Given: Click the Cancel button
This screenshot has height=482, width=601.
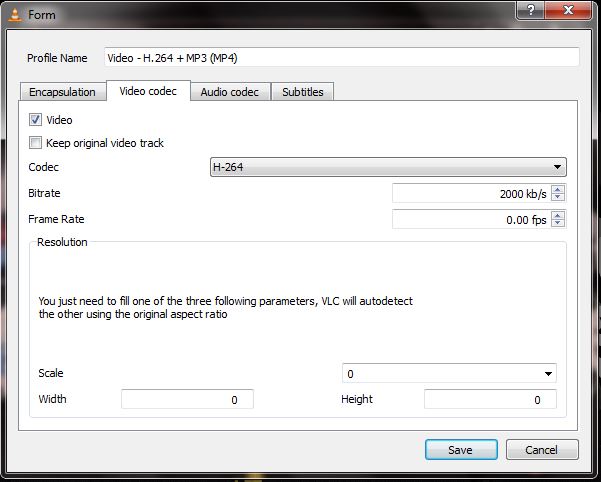Looking at the screenshot, I should [542, 449].
